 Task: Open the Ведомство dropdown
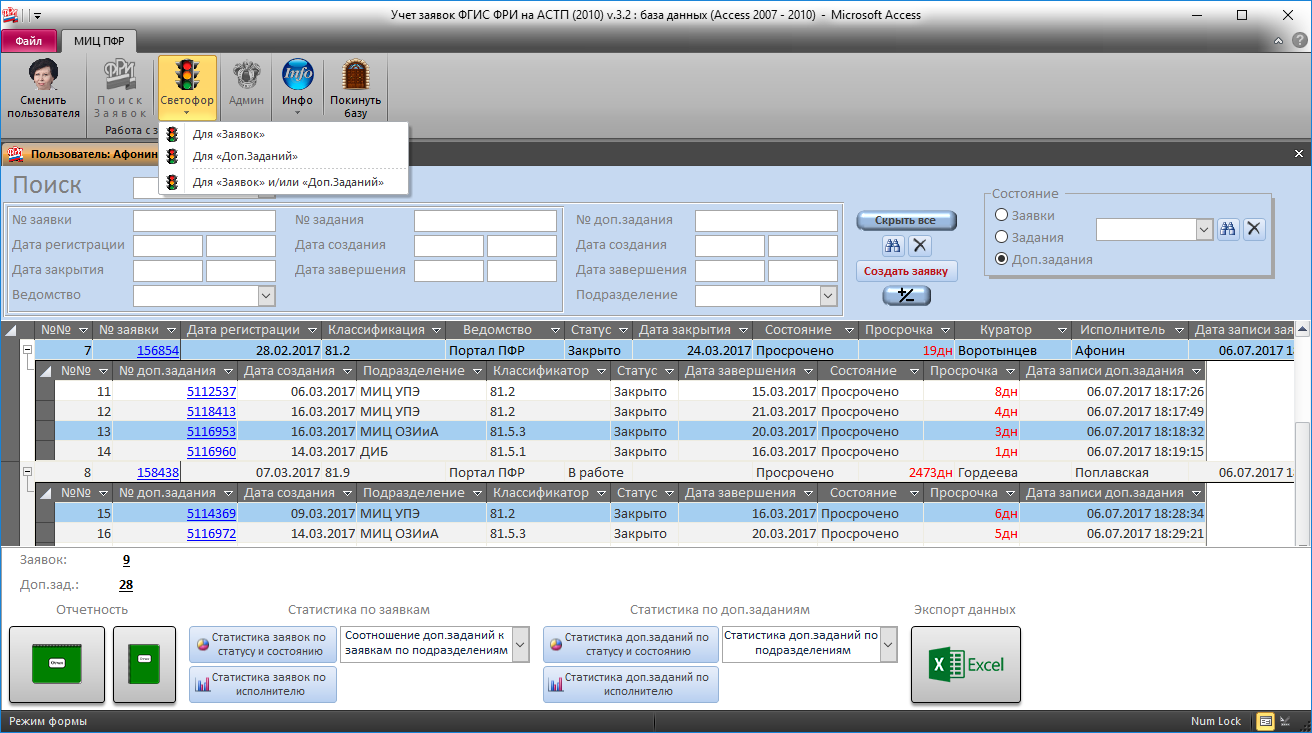tap(266, 295)
